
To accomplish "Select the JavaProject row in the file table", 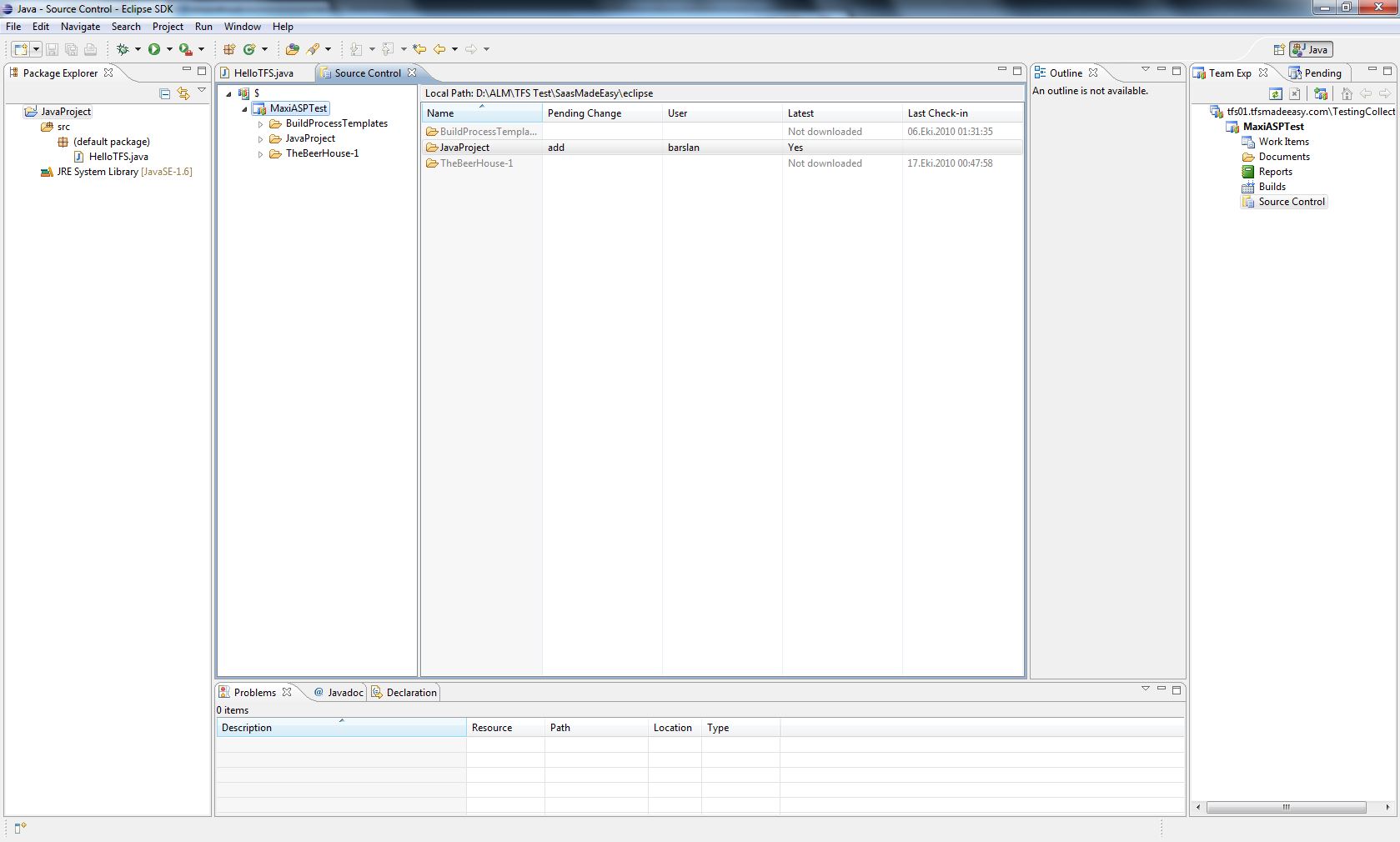I will coord(722,148).
